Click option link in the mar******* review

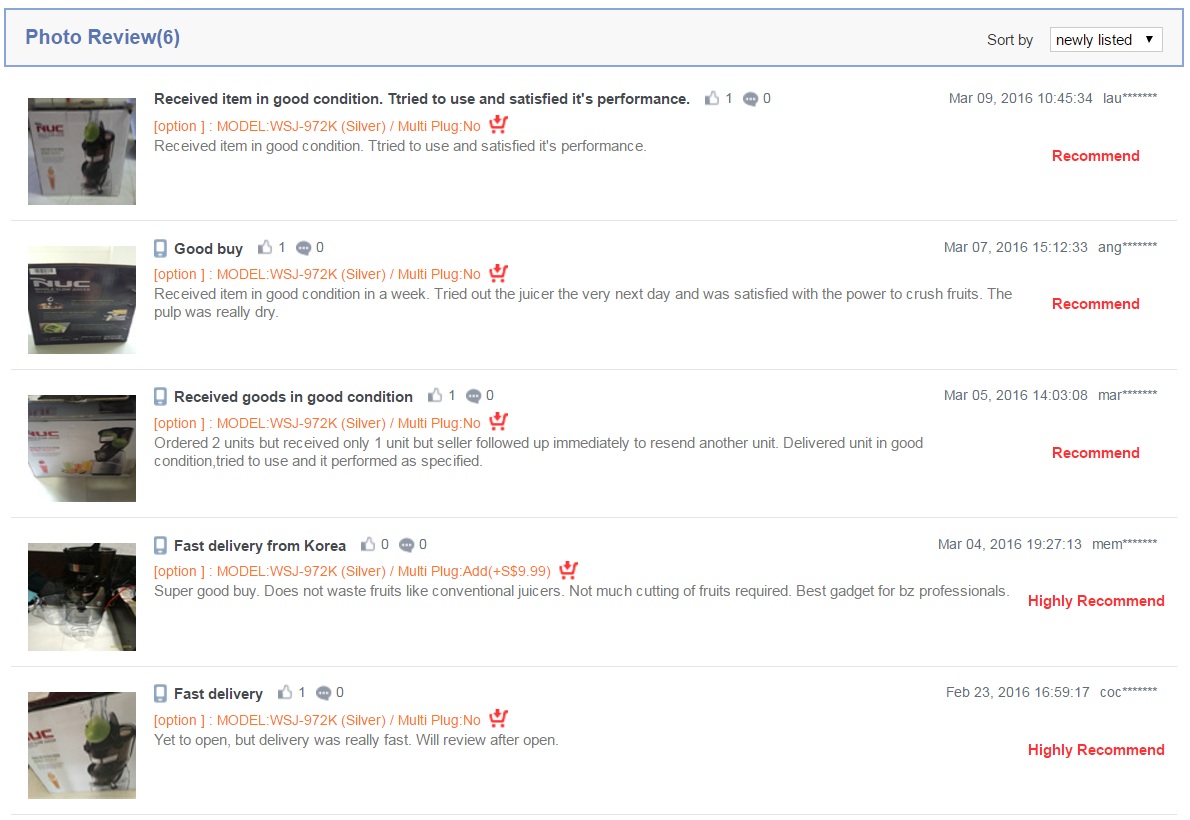(317, 423)
